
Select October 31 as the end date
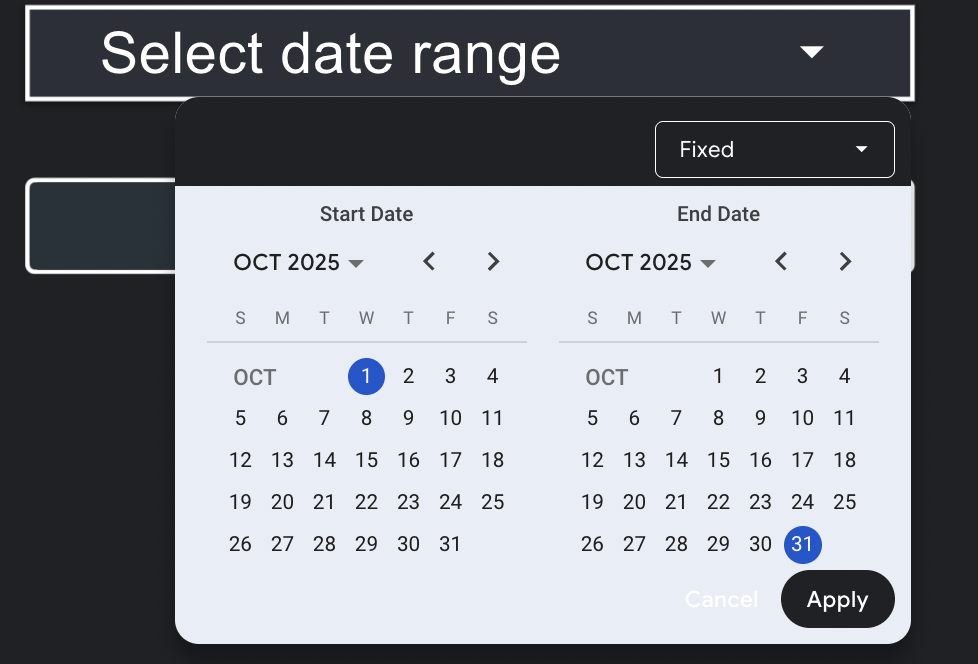pos(803,545)
